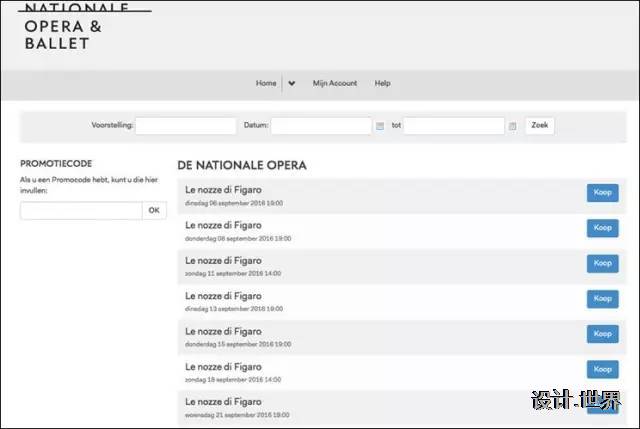Click the 'Datum:' label
This screenshot has height=429, width=640.
click(256, 125)
